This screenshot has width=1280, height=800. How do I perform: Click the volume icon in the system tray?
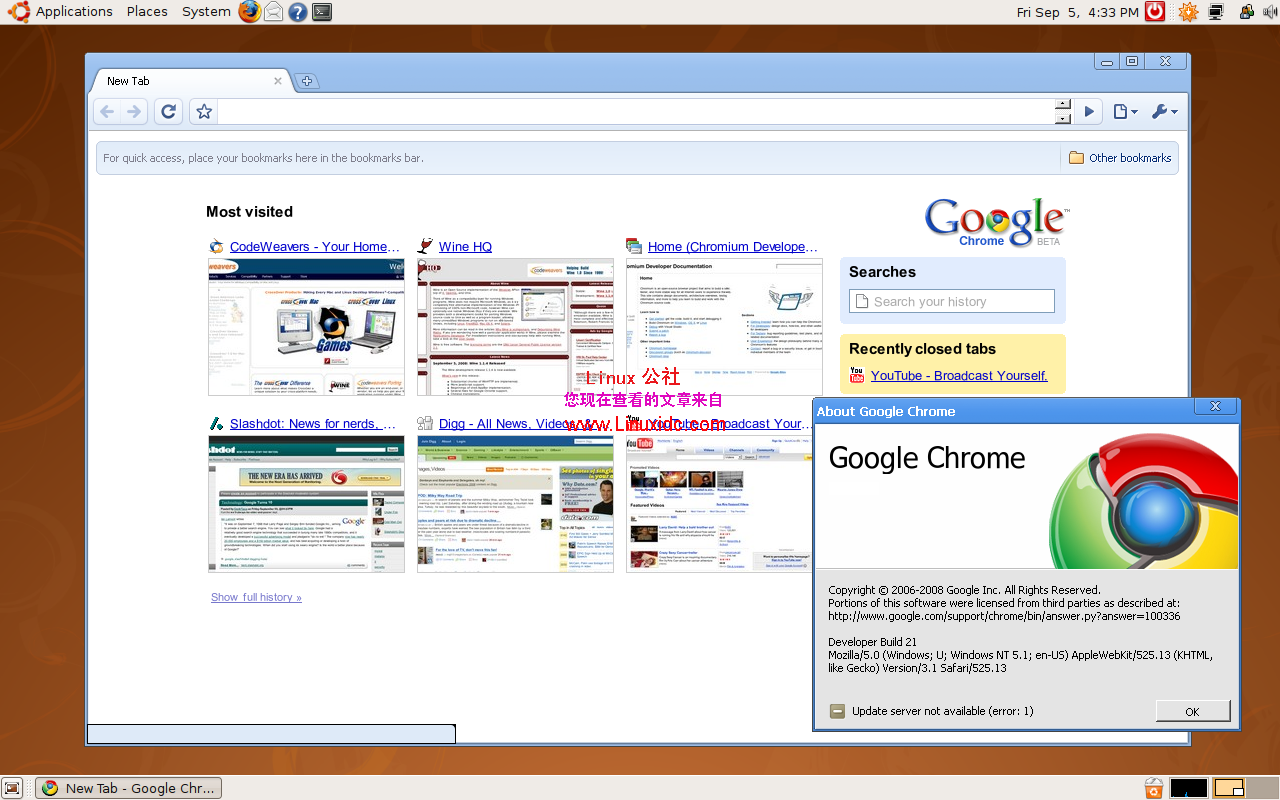[x=1269, y=11]
